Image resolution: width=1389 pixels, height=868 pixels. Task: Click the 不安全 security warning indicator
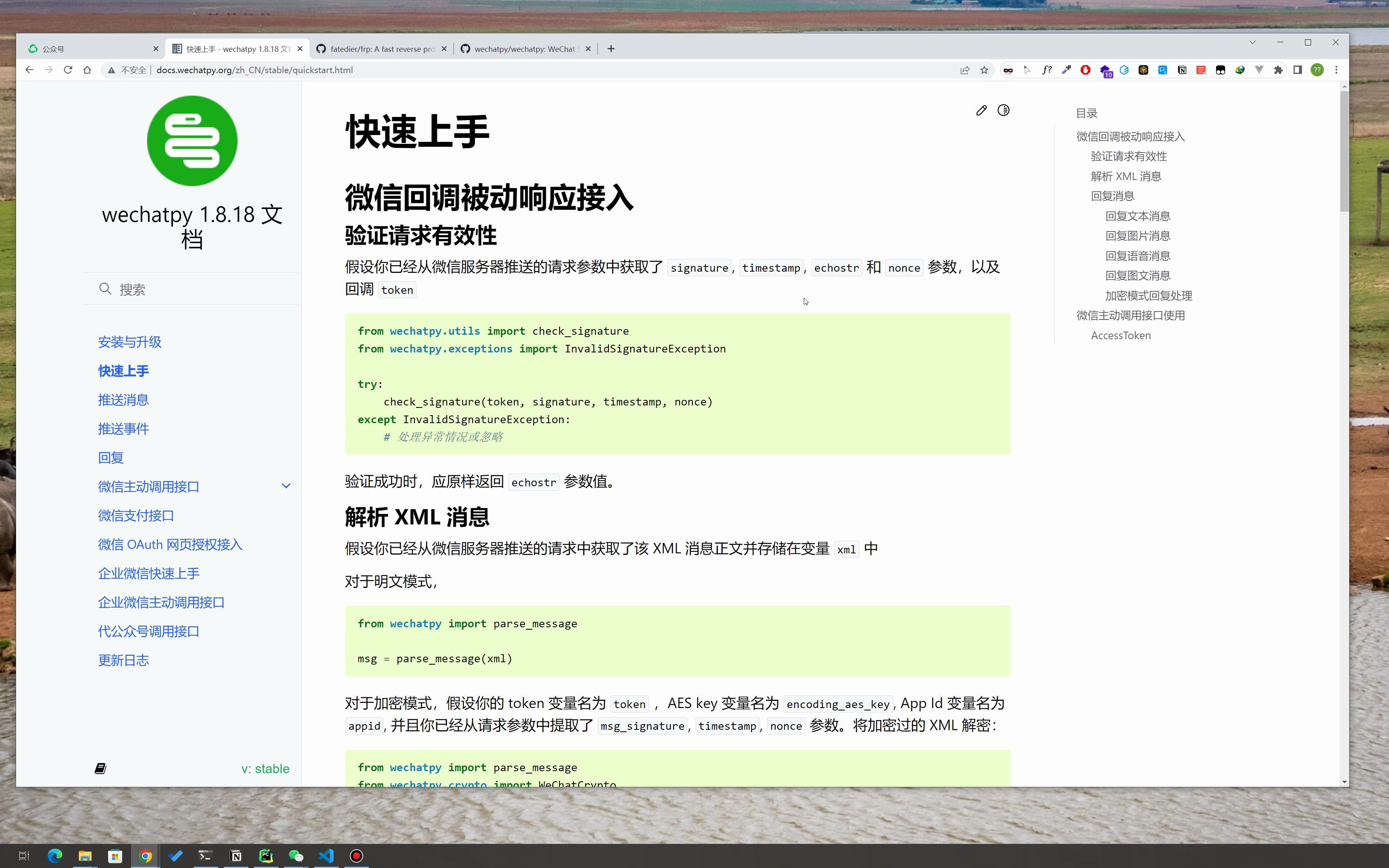(x=127, y=70)
